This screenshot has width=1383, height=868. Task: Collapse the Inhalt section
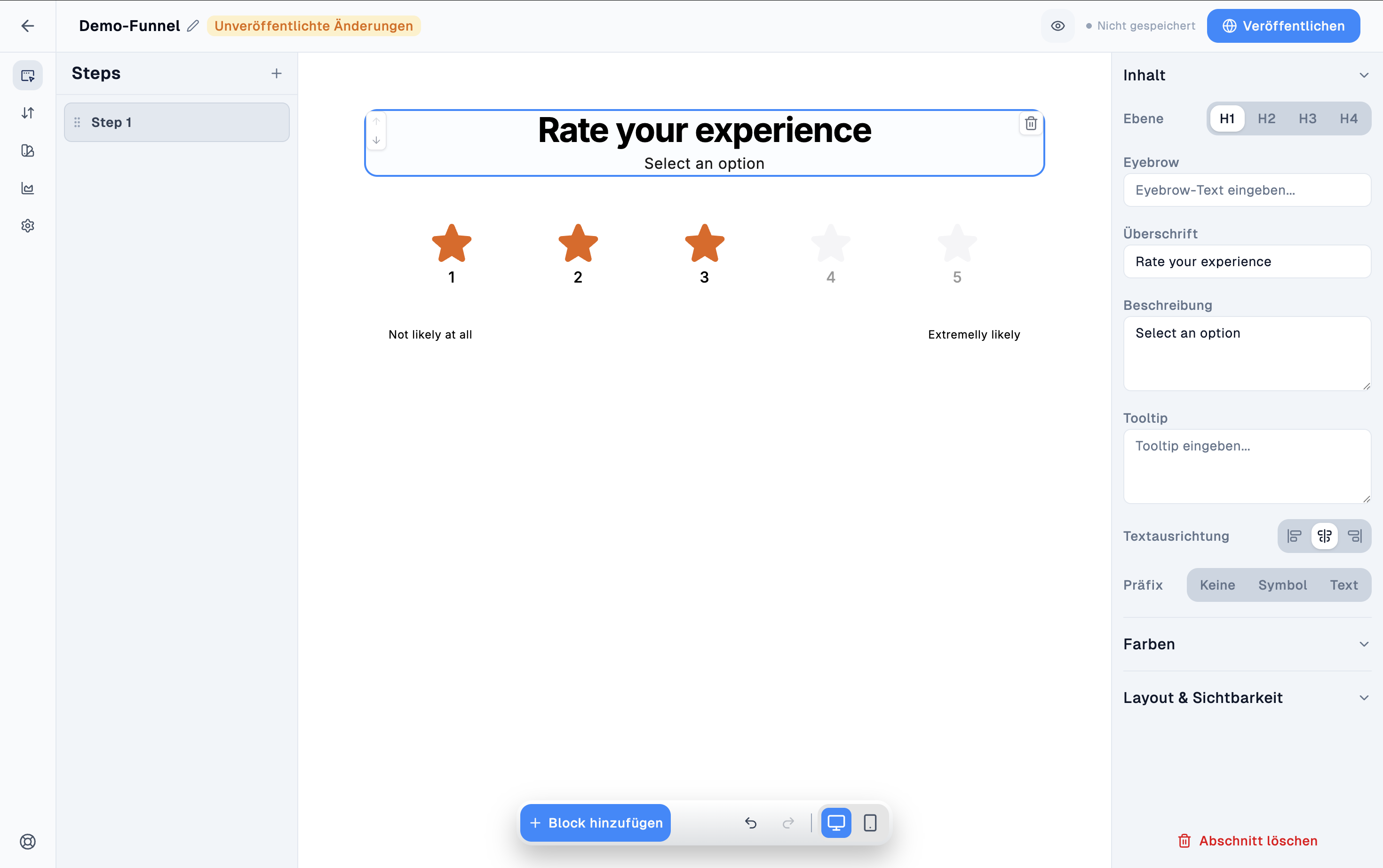[1364, 75]
